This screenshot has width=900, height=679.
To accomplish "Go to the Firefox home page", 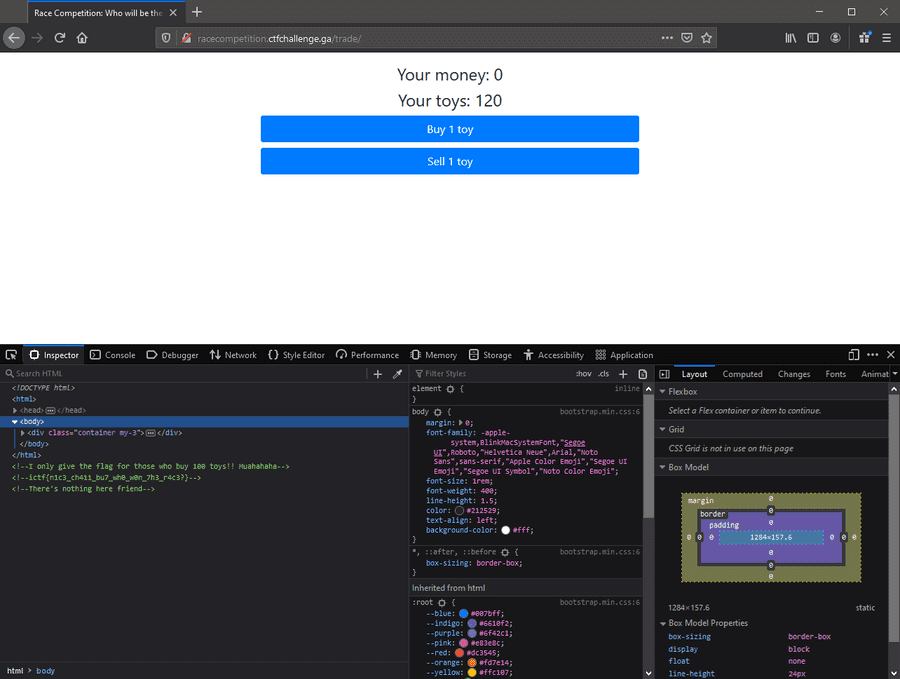I will pyautogui.click(x=82, y=38).
